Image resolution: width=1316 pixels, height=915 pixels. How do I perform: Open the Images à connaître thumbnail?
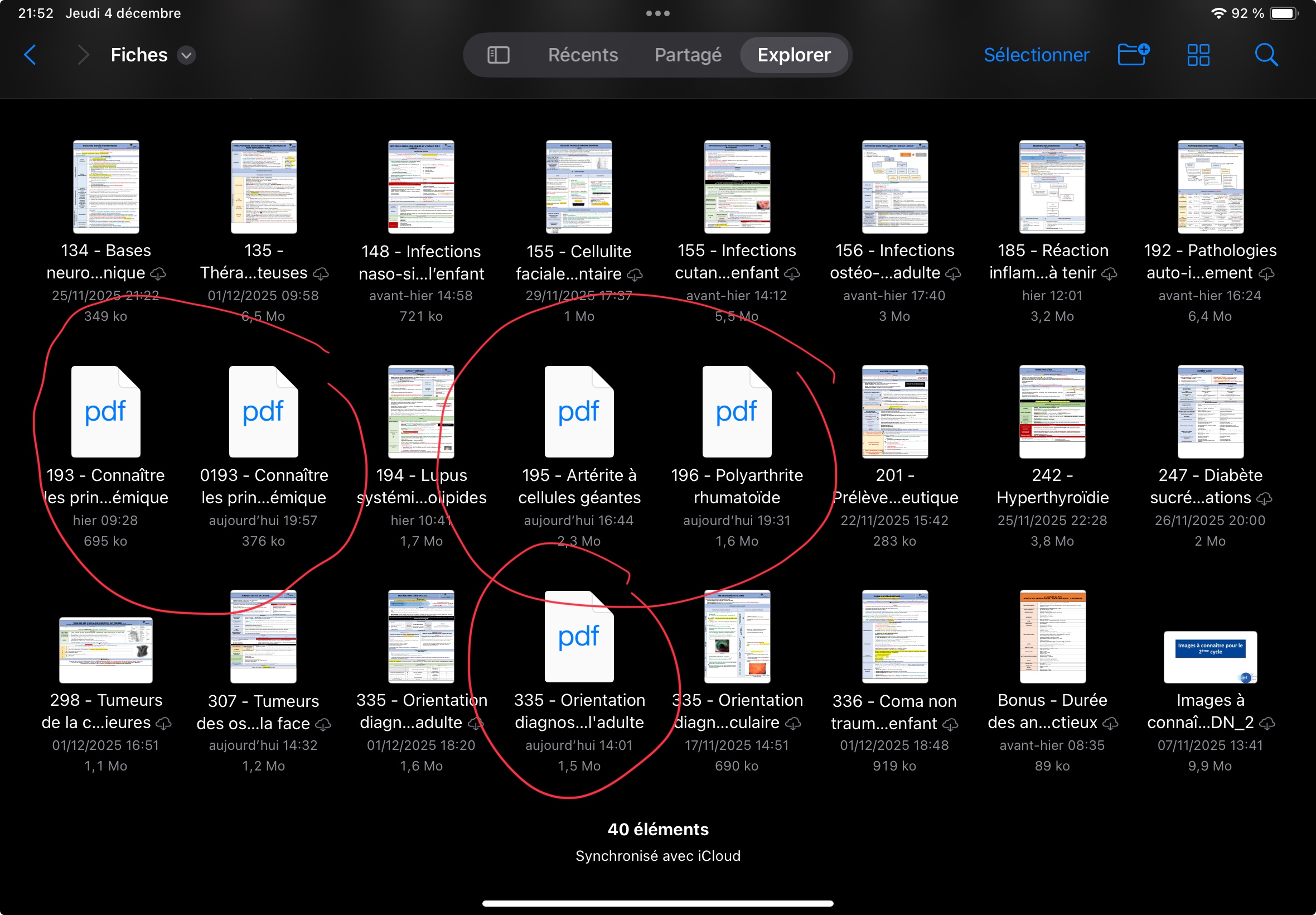click(x=1209, y=657)
